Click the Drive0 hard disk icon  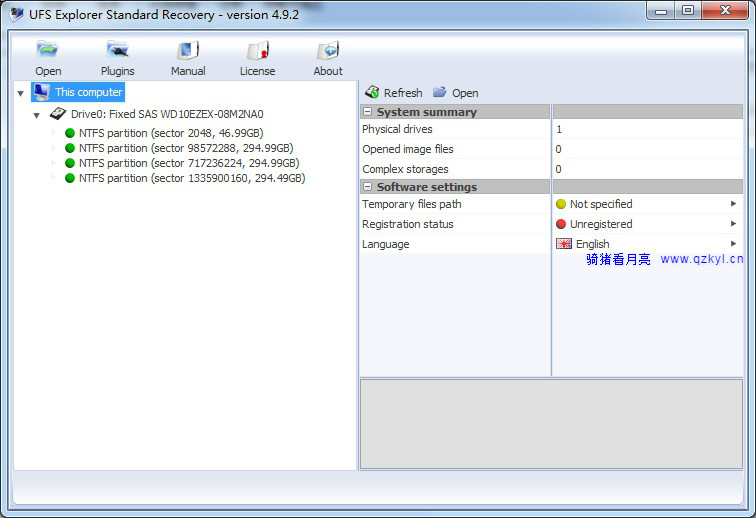click(x=58, y=114)
